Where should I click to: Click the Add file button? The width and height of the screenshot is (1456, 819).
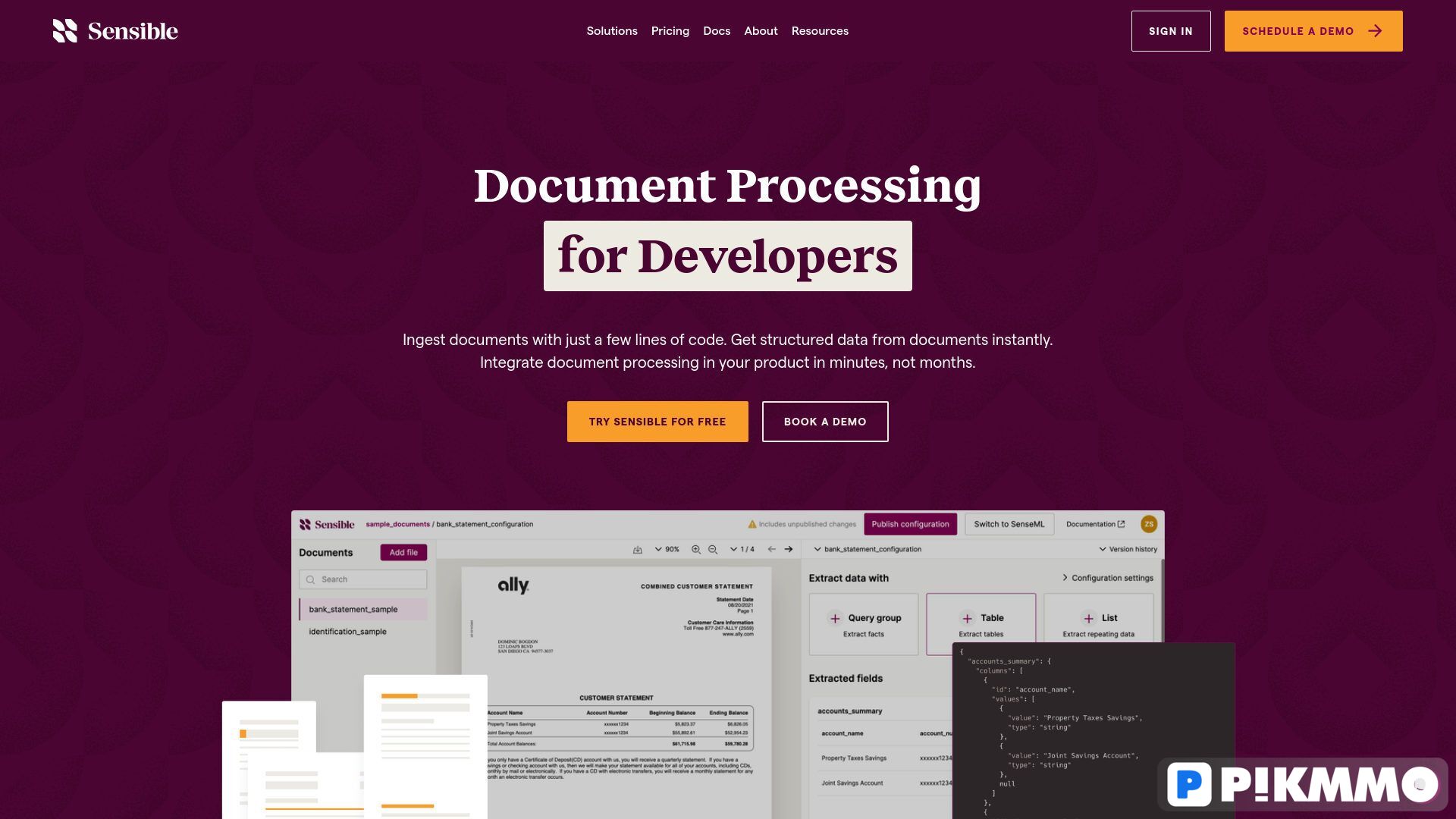(x=403, y=552)
